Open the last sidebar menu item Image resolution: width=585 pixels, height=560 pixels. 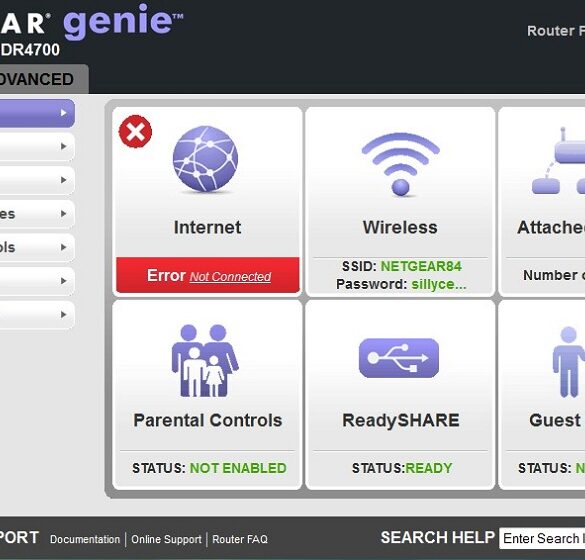(x=37, y=315)
